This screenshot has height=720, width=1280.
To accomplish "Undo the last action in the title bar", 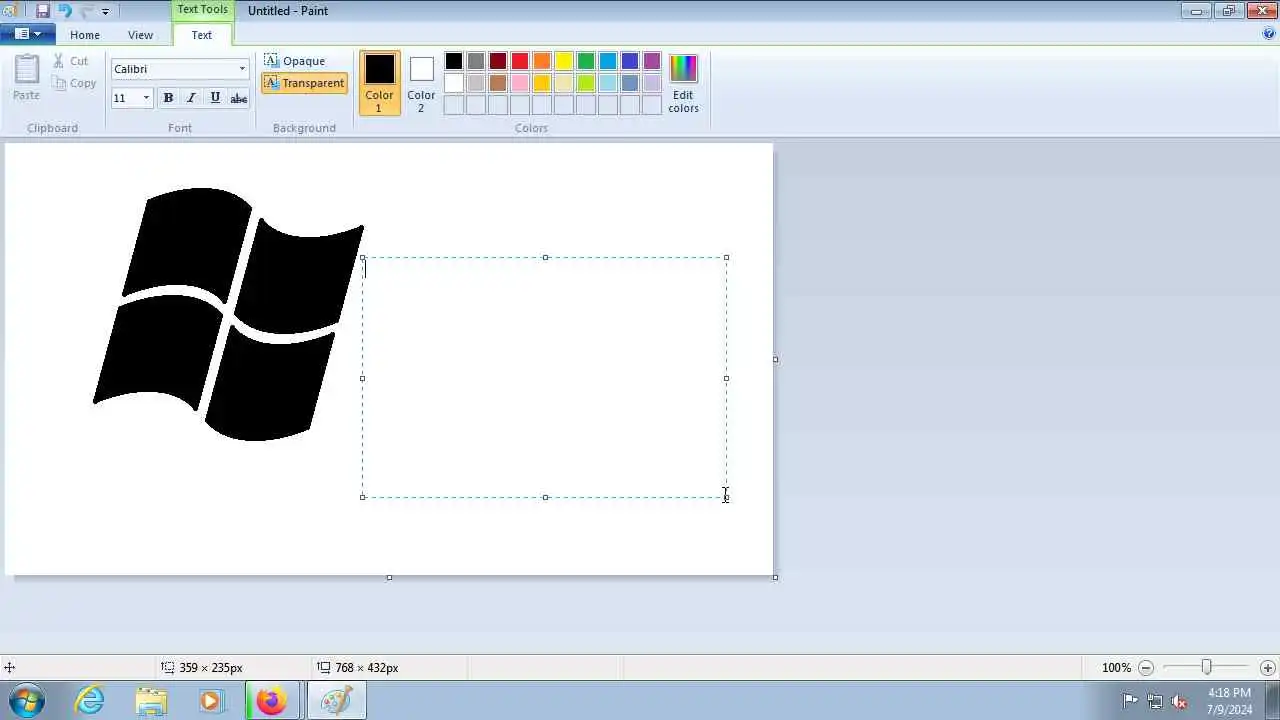I will point(64,11).
